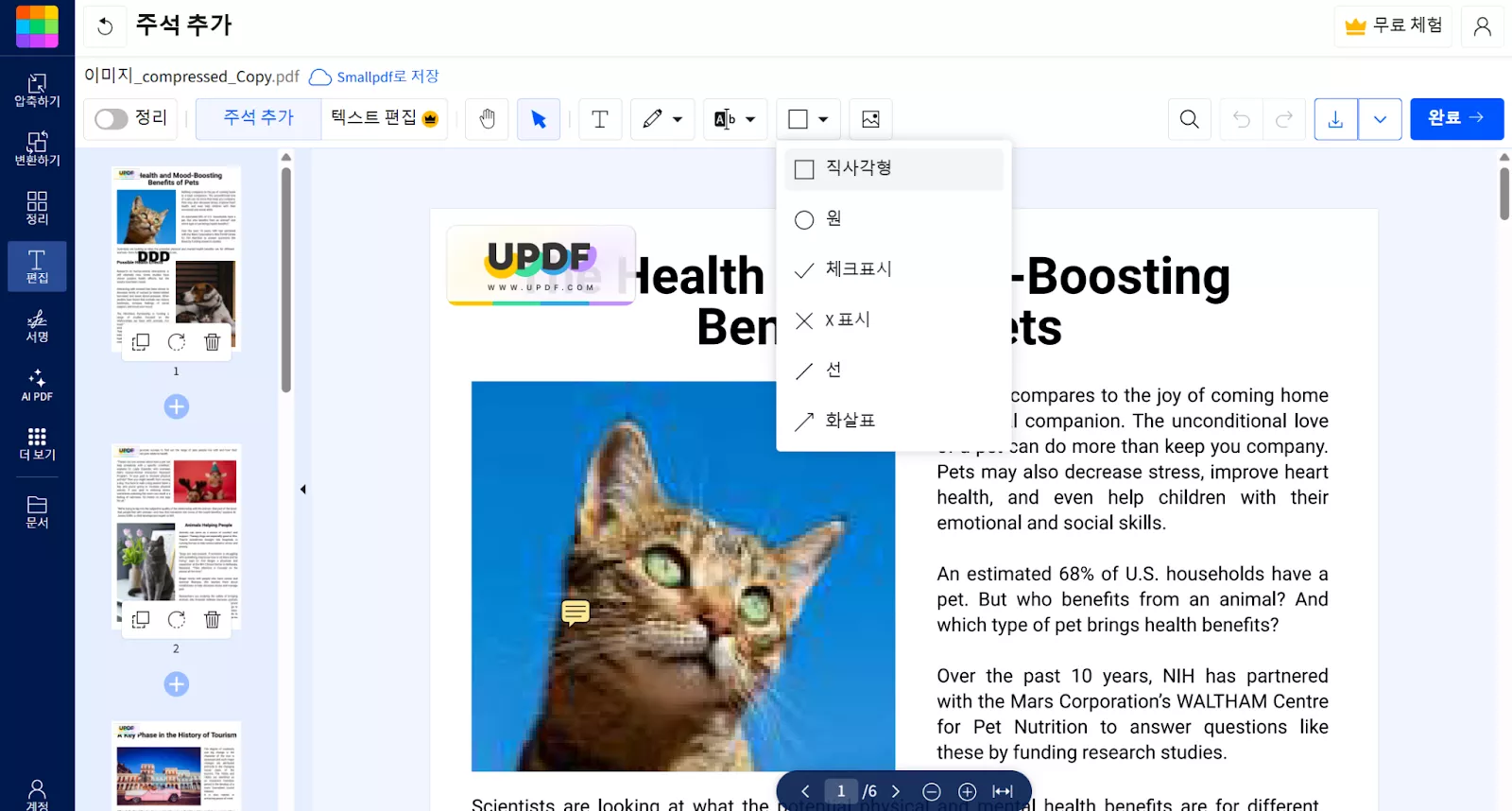Insert an image with the picture tool
The height and width of the screenshot is (811, 1512).
(x=870, y=119)
